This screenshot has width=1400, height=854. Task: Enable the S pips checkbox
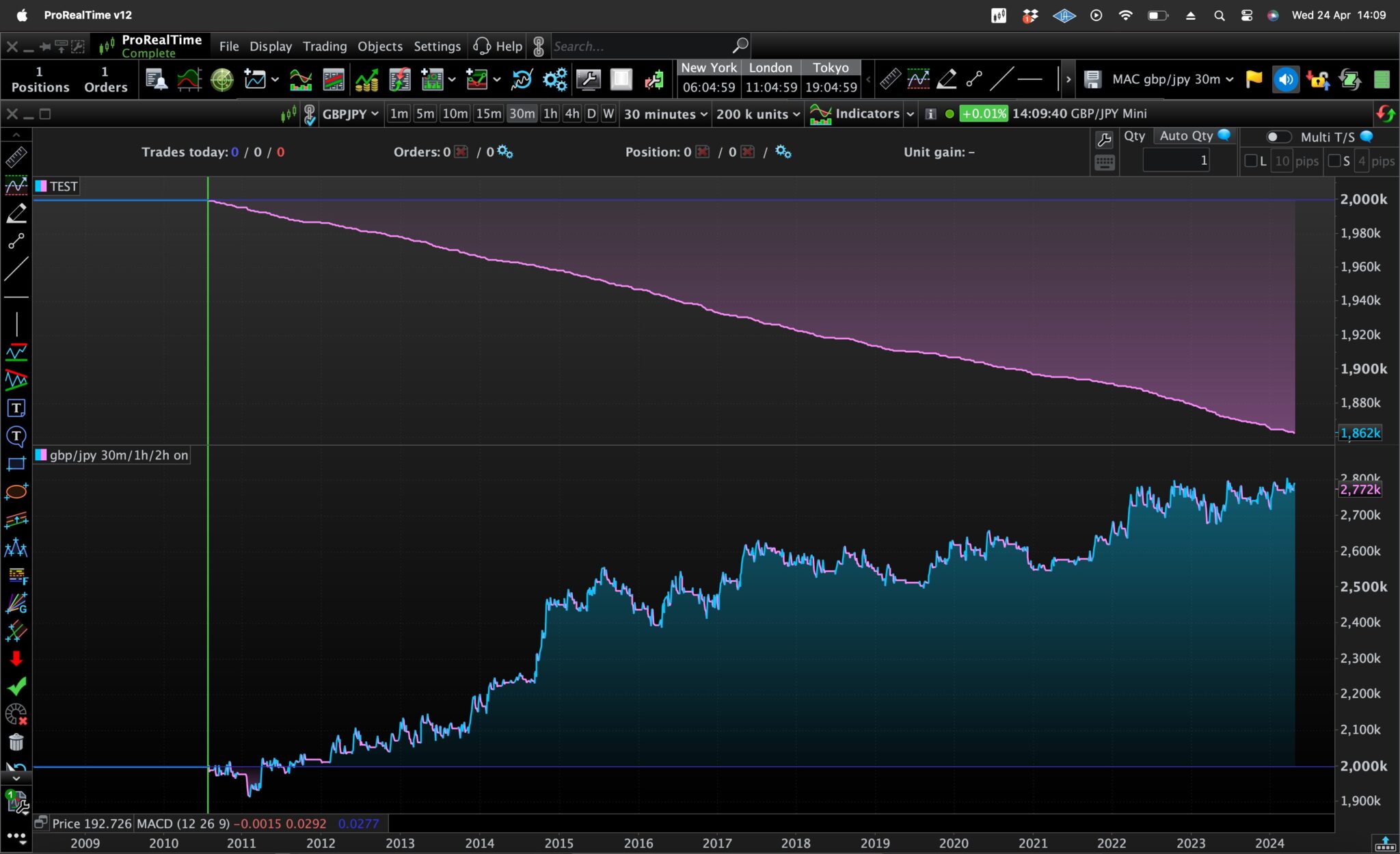[1334, 161]
